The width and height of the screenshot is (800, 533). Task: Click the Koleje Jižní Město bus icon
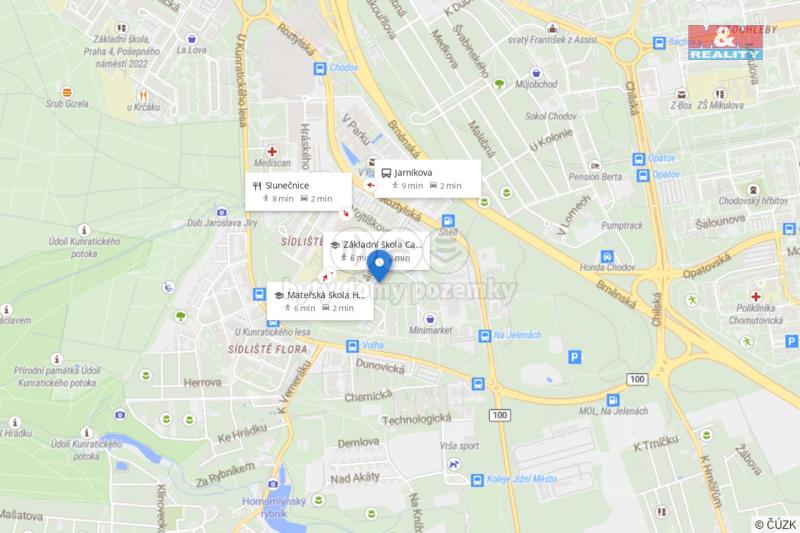477,480
